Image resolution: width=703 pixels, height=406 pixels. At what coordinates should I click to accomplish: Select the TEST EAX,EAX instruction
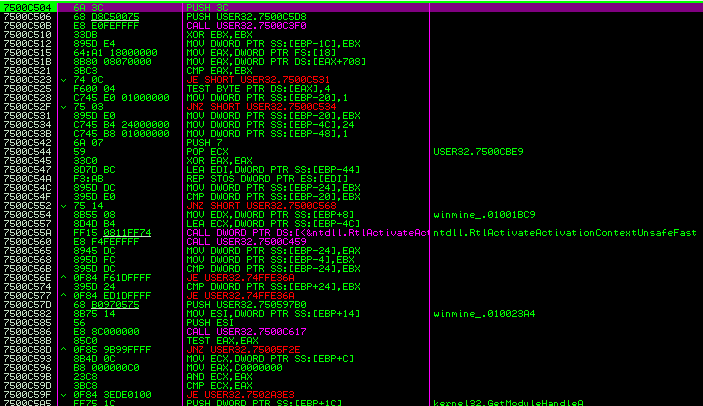point(222,340)
